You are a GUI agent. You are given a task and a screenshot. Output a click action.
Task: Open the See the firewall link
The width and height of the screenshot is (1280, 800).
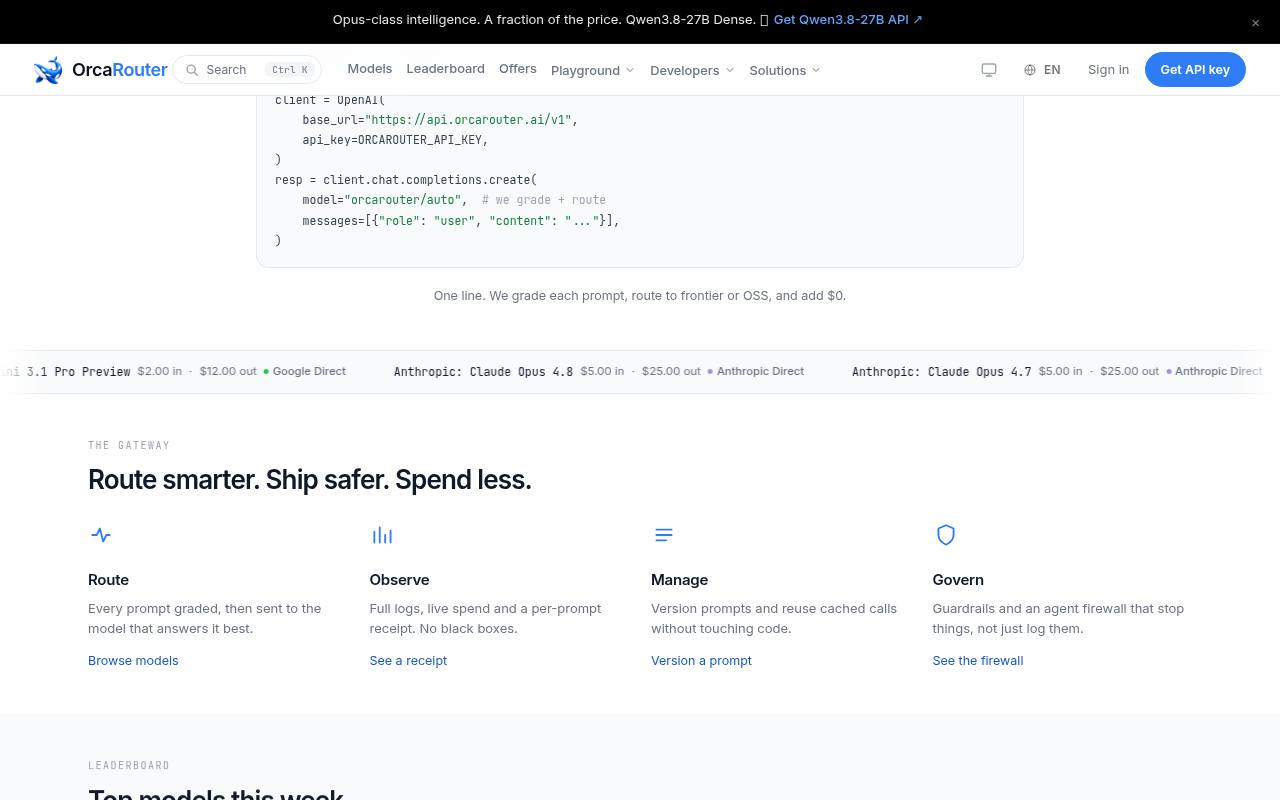point(978,660)
